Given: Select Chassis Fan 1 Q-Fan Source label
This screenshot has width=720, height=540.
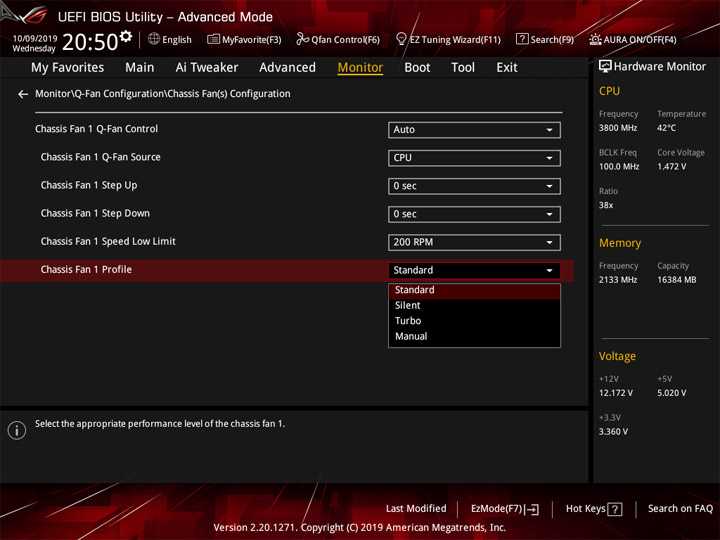Looking at the screenshot, I should click(101, 157).
